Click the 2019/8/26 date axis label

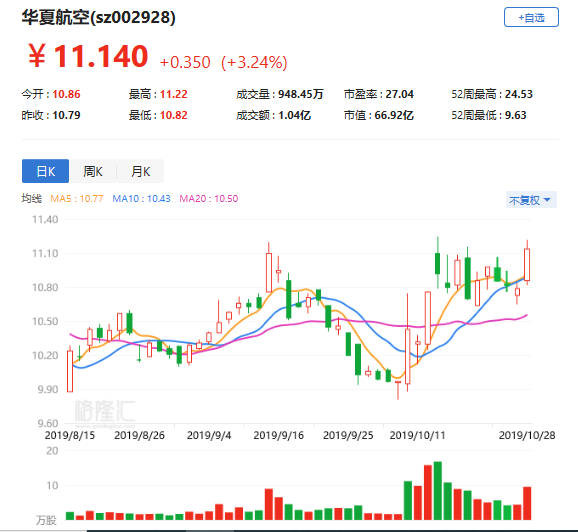click(x=139, y=435)
